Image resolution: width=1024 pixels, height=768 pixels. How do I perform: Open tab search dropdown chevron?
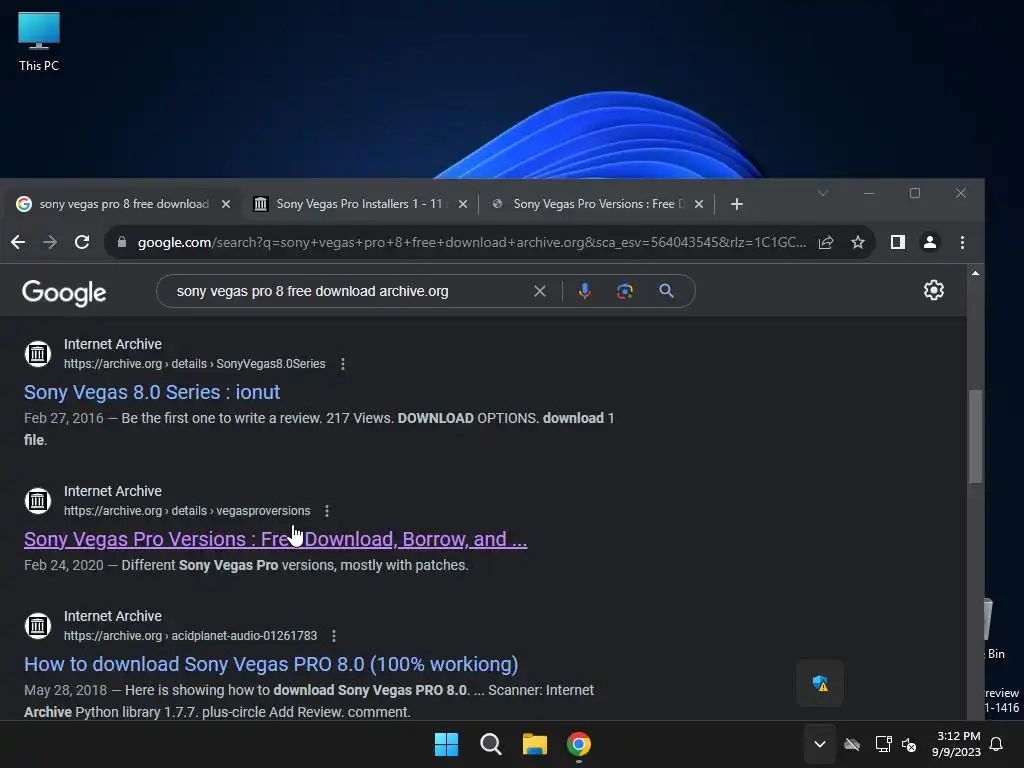coord(823,193)
